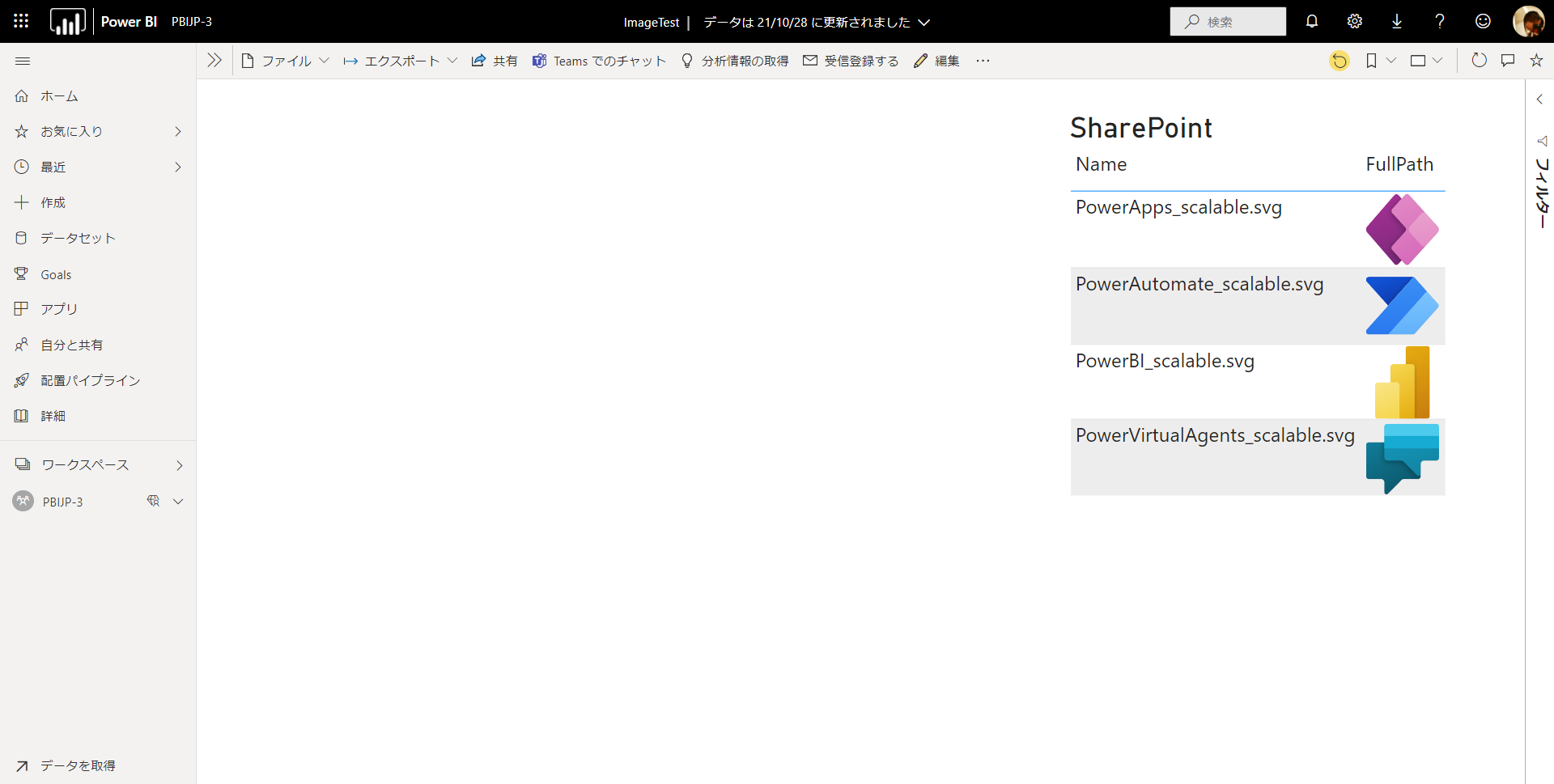Click the filter pane speaker-shaped icon
This screenshot has height=784, width=1554.
pyautogui.click(x=1542, y=141)
